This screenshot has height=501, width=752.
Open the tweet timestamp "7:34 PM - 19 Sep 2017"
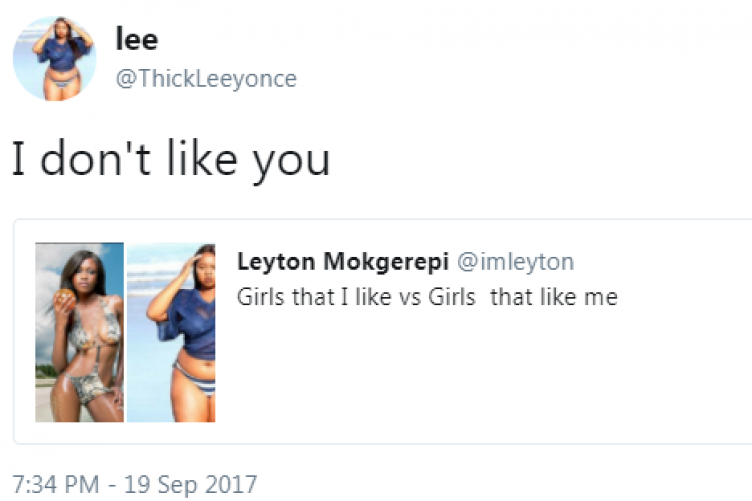[x=134, y=485]
